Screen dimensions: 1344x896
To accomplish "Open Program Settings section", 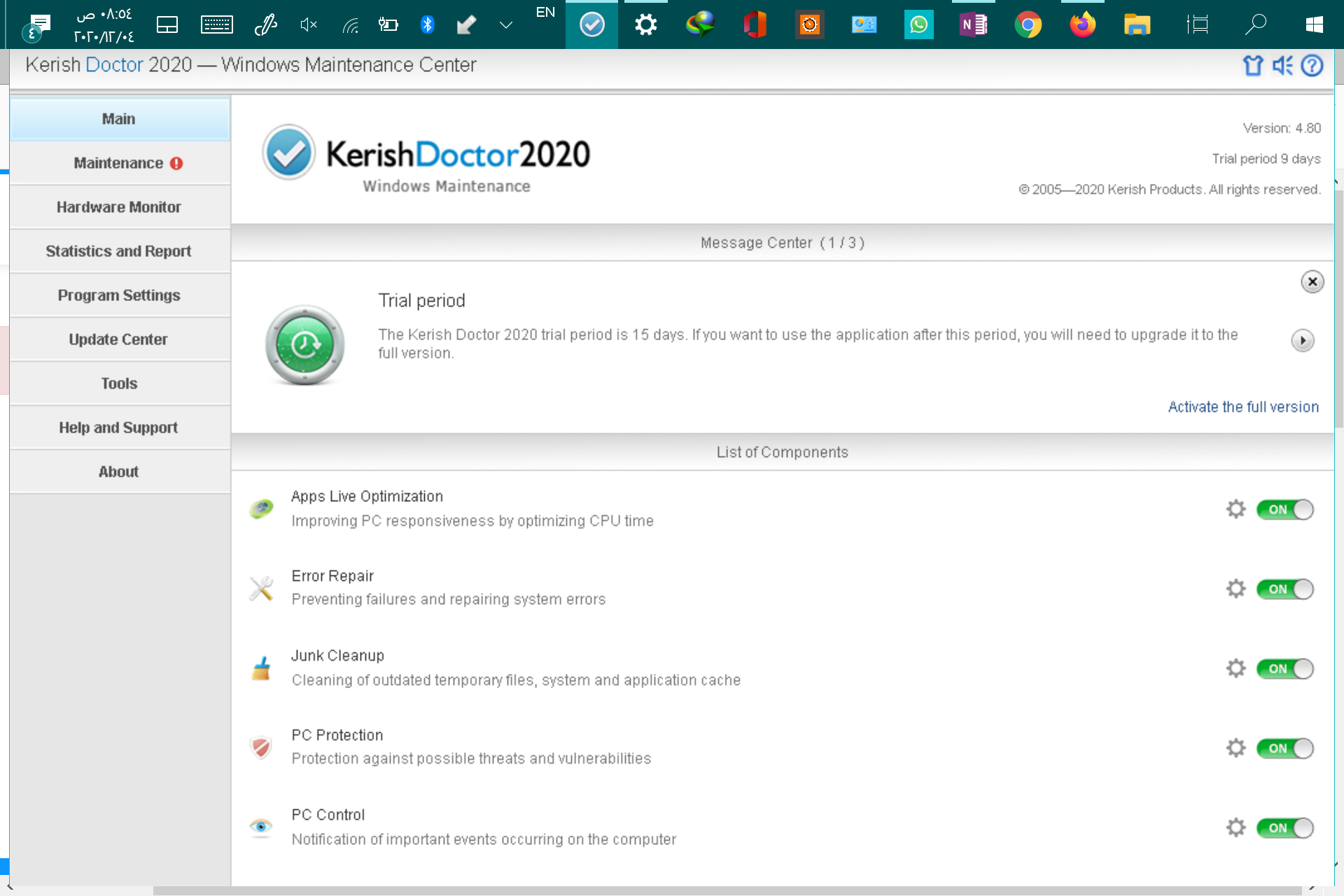I will pyautogui.click(x=120, y=295).
